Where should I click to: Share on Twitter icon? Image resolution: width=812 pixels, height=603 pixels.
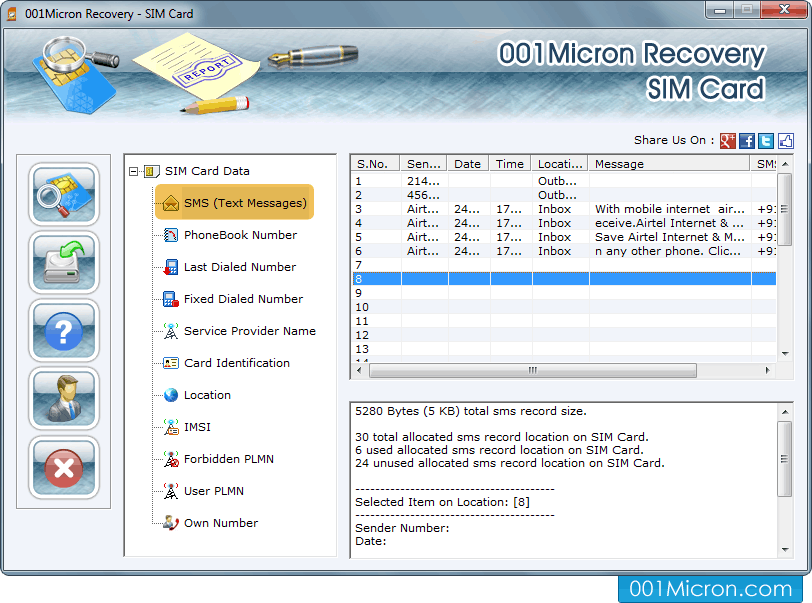click(x=766, y=141)
